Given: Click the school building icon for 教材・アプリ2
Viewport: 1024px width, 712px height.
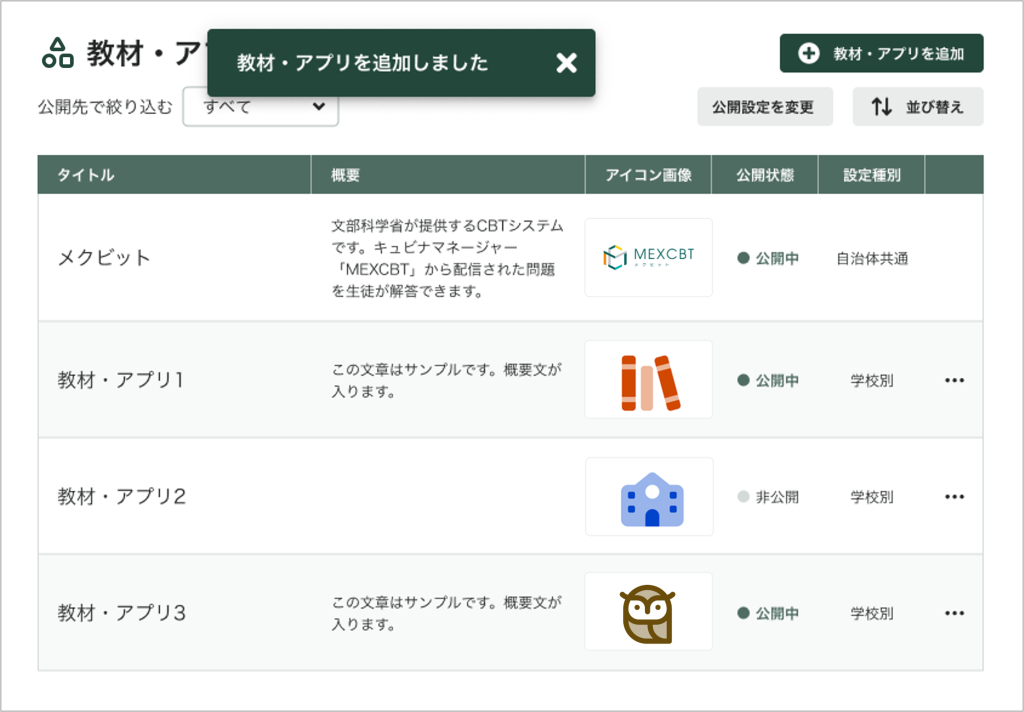Looking at the screenshot, I should pos(649,496).
